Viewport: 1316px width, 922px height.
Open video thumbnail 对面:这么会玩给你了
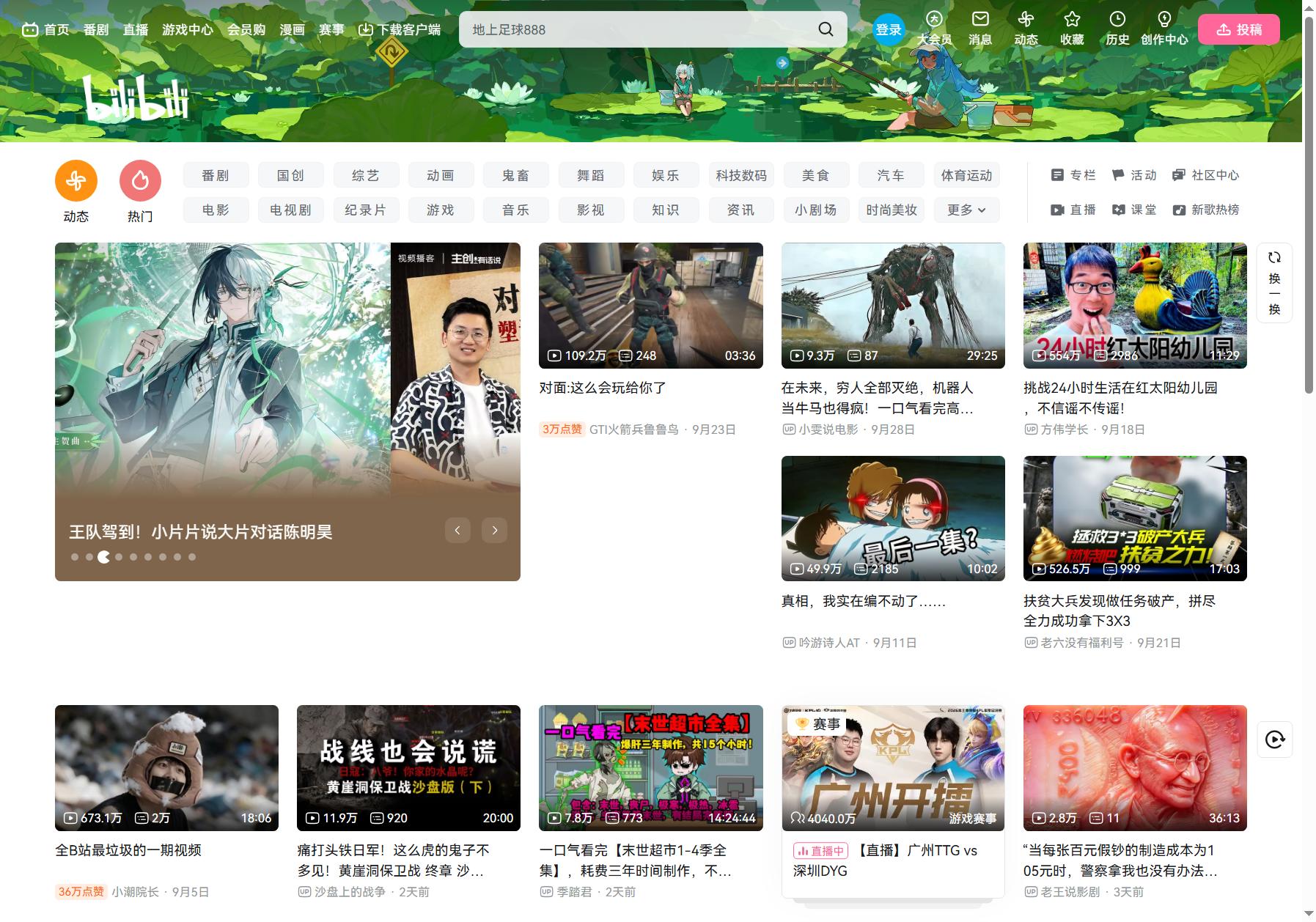(x=650, y=306)
